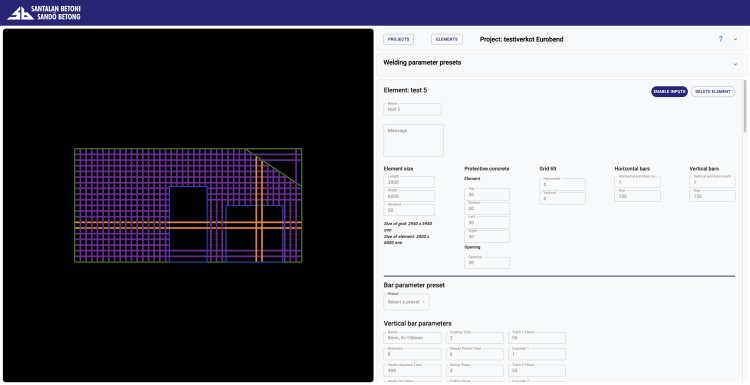Click the Message text area
This screenshot has height=385, width=750.
[413, 140]
